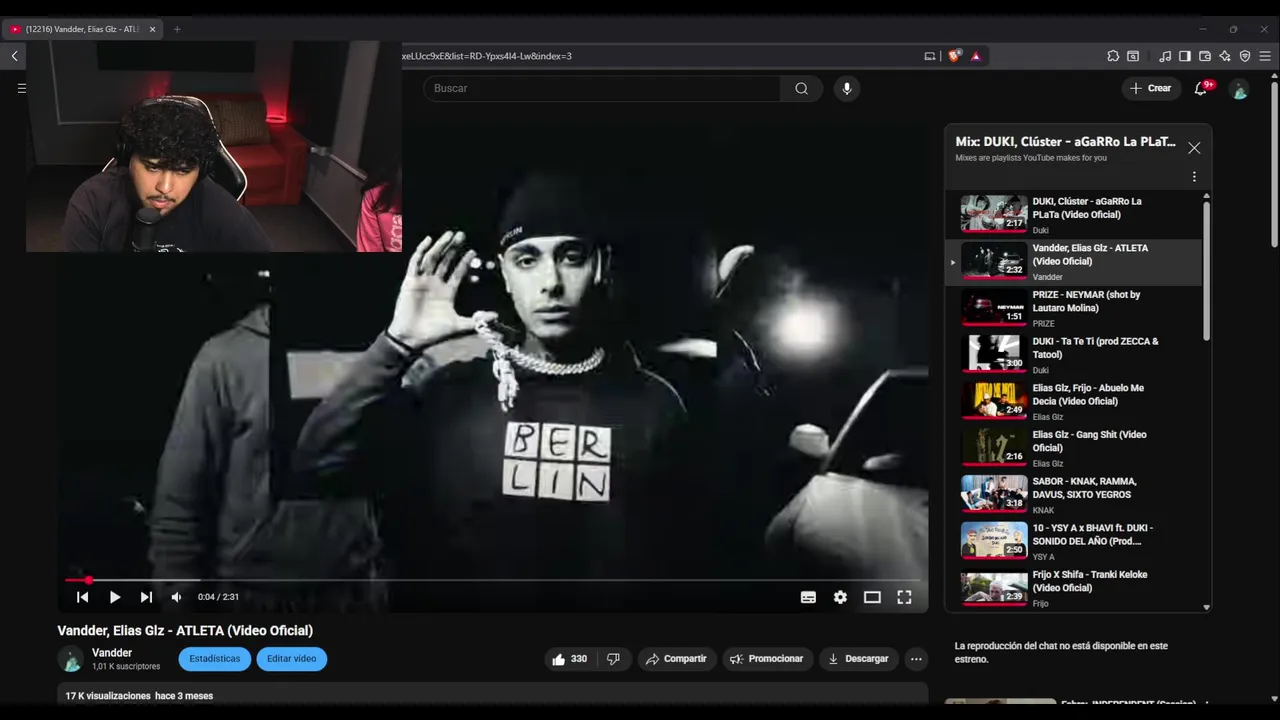Viewport: 1280px width, 720px height.
Task: Open the account avatar menu
Action: 1240,89
